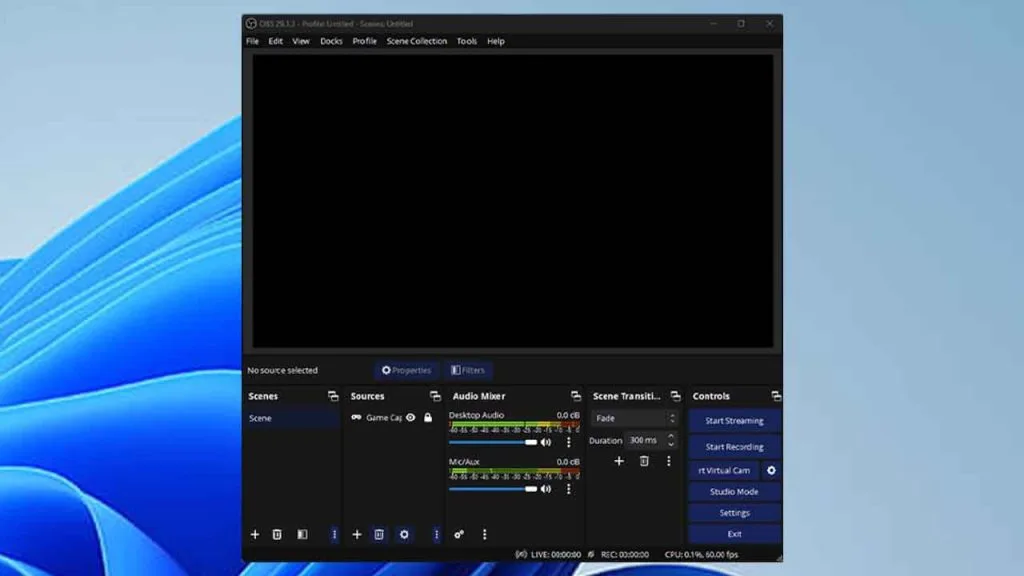Click Start Streaming button
The height and width of the screenshot is (576, 1024).
pyautogui.click(x=735, y=421)
